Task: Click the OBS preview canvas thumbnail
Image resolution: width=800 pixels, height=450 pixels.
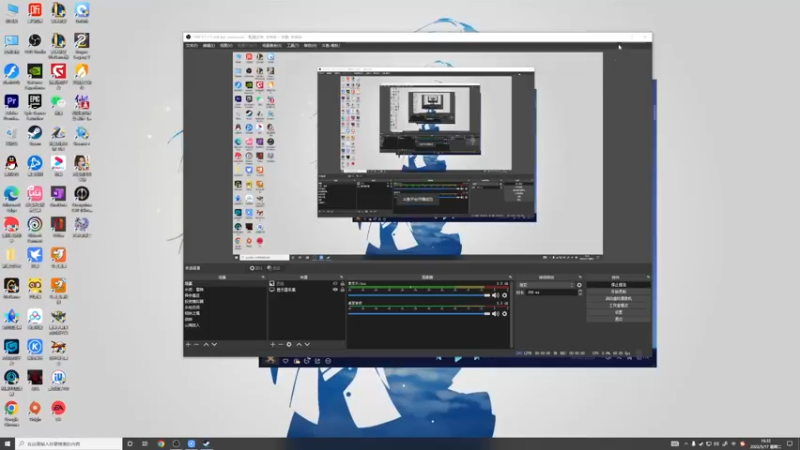Action: [418, 154]
